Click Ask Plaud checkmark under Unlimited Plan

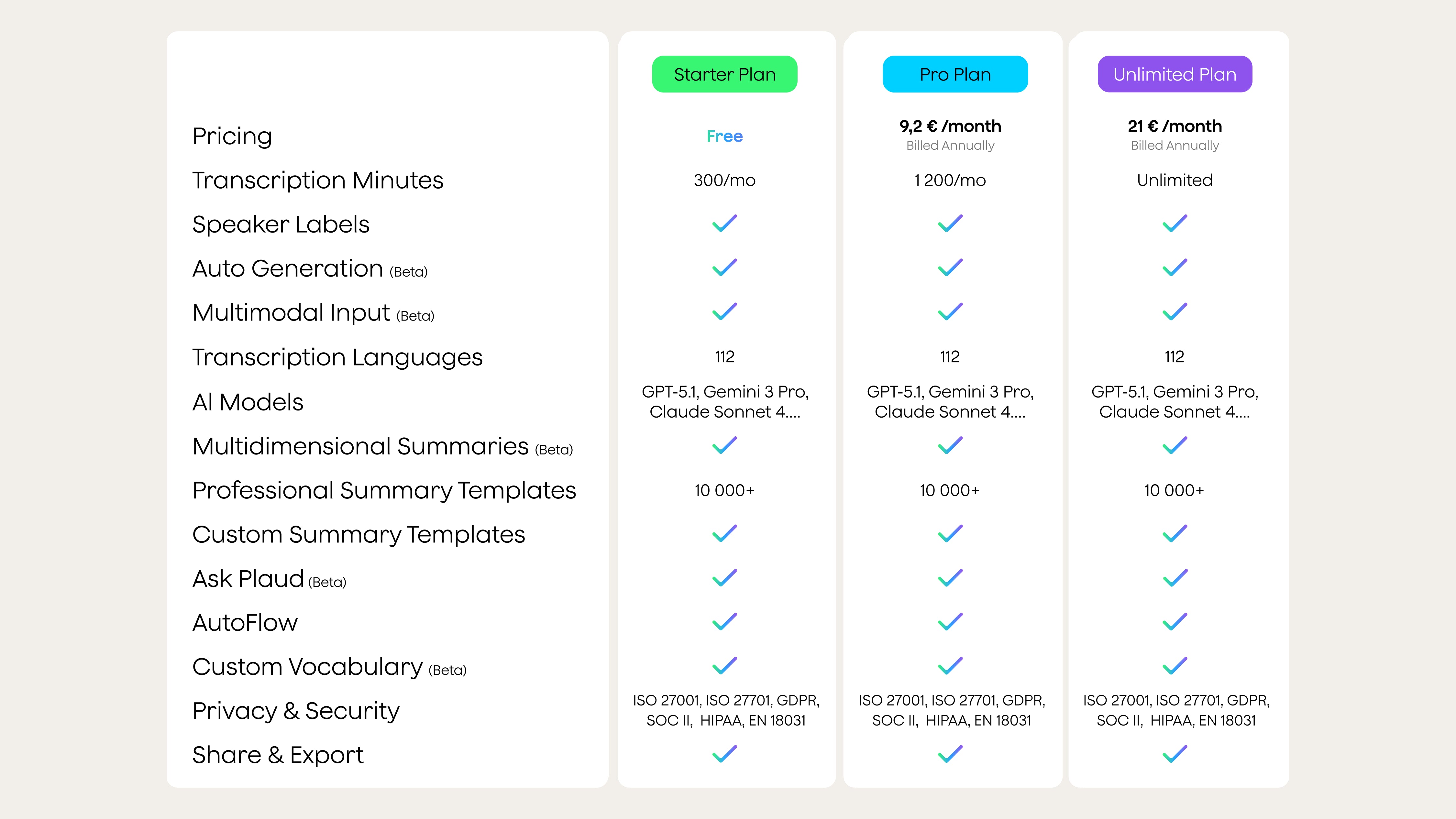(x=1175, y=578)
